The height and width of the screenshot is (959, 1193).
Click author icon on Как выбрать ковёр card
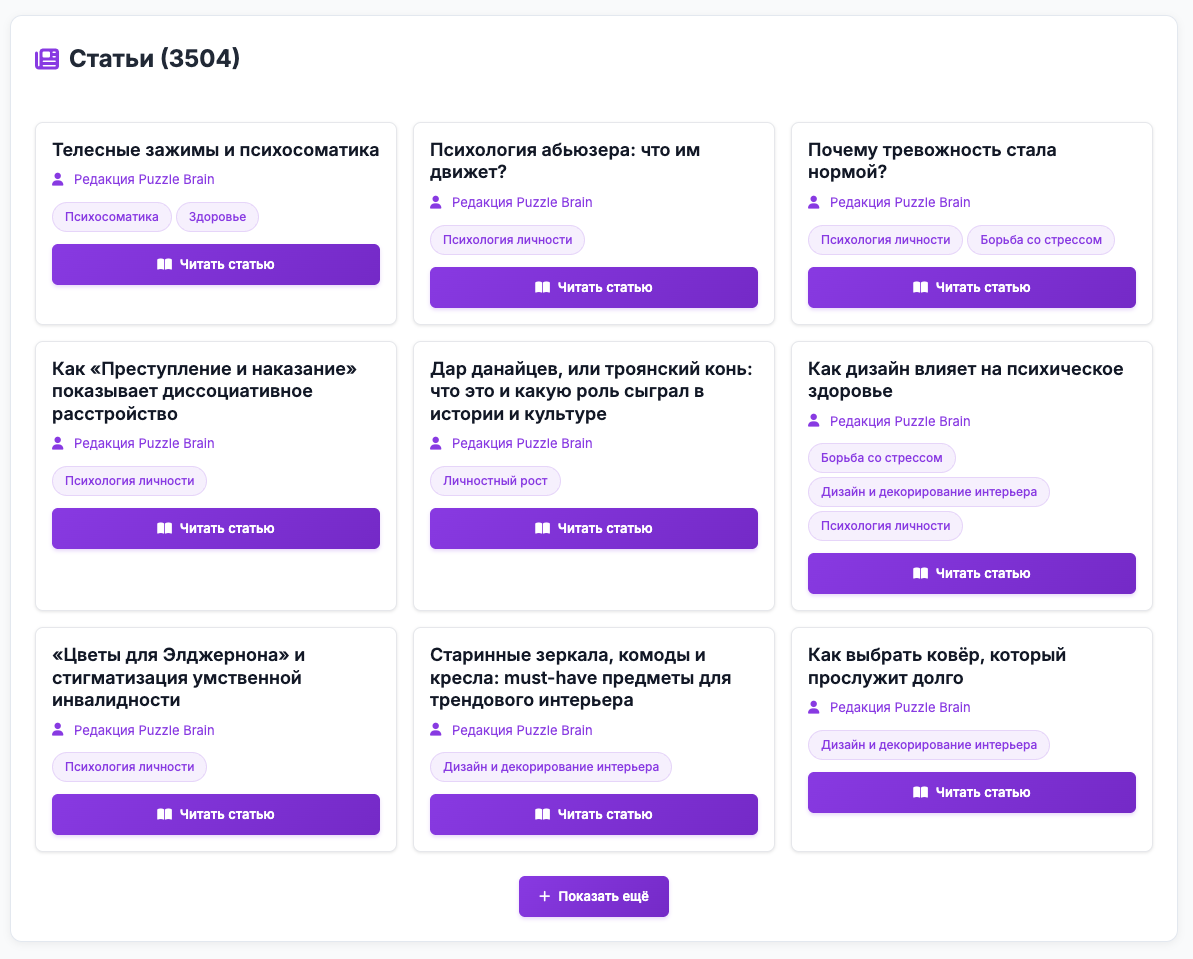(814, 708)
